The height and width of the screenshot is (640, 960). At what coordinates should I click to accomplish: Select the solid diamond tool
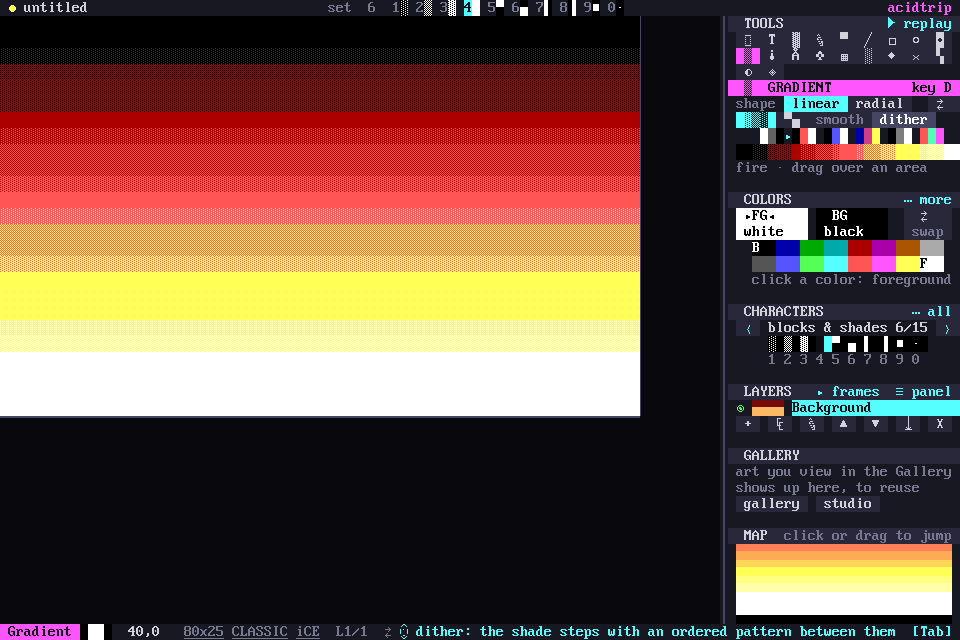pos(891,56)
